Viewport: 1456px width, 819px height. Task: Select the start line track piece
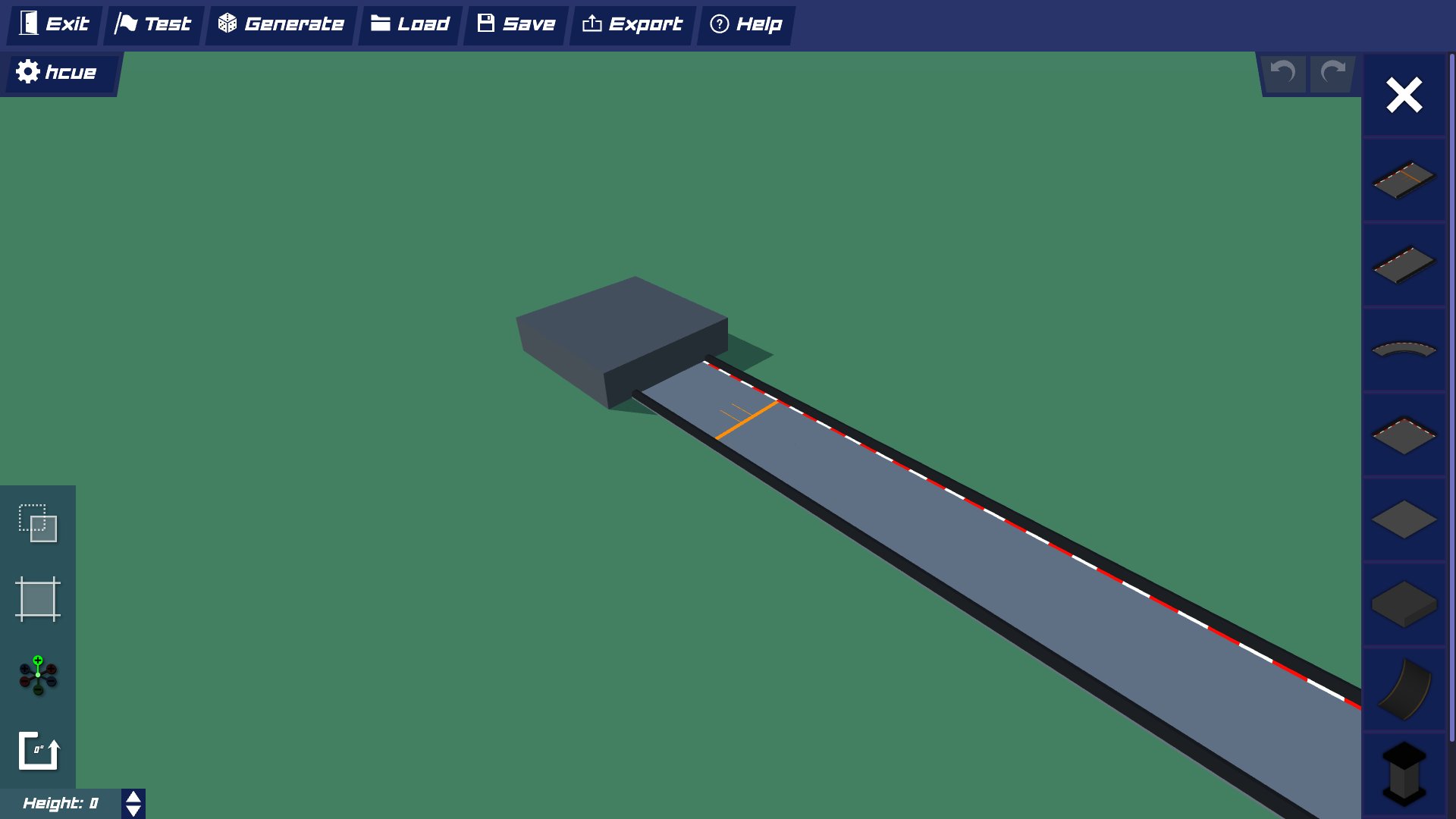[1404, 180]
